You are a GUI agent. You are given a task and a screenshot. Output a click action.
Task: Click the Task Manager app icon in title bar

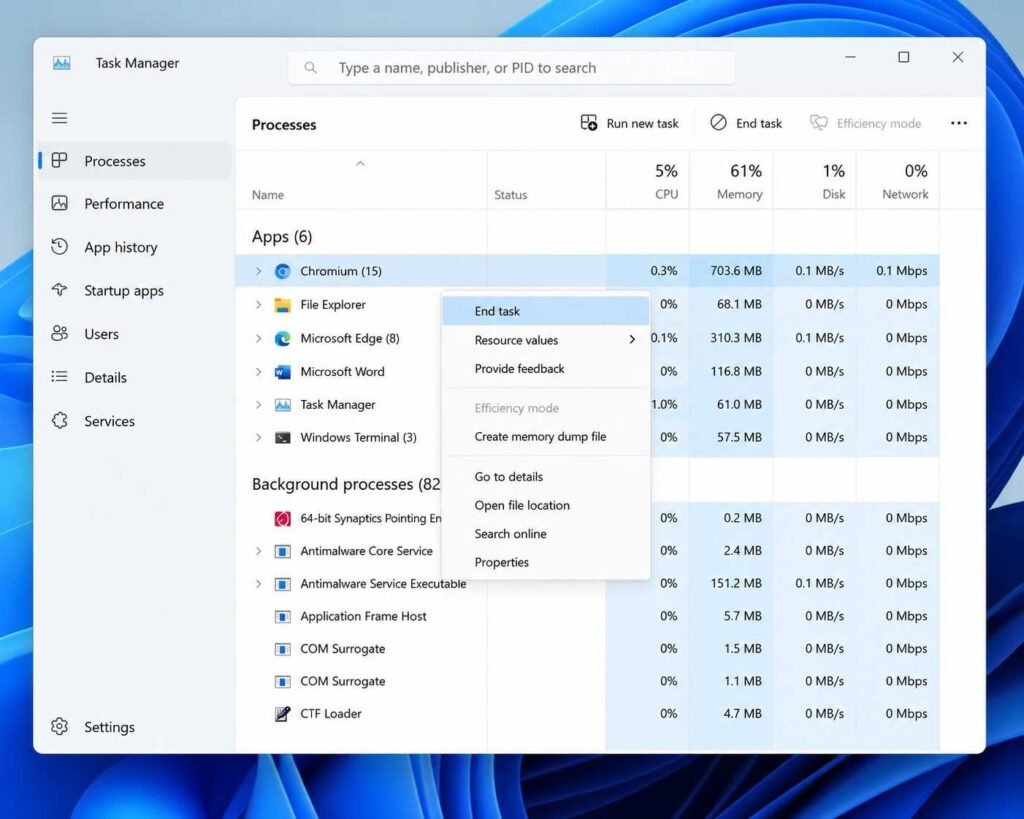click(61, 63)
